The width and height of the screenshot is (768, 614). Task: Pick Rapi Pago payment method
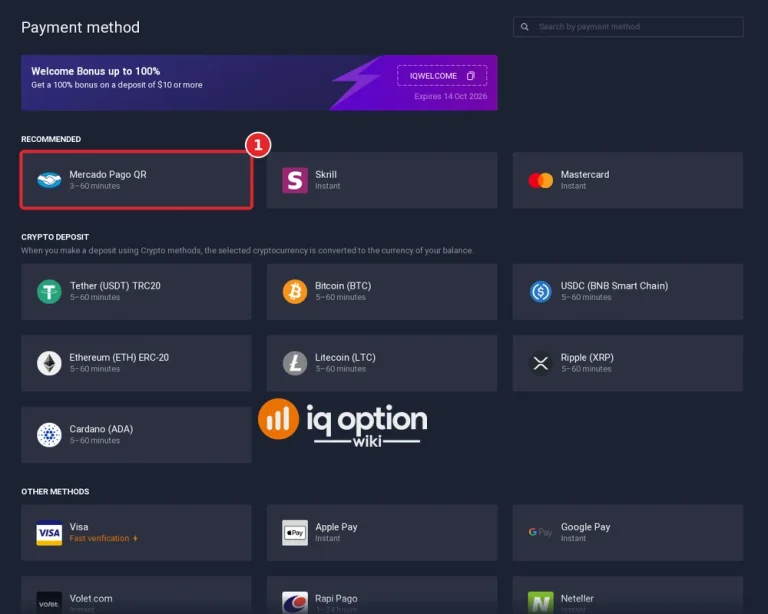382,595
